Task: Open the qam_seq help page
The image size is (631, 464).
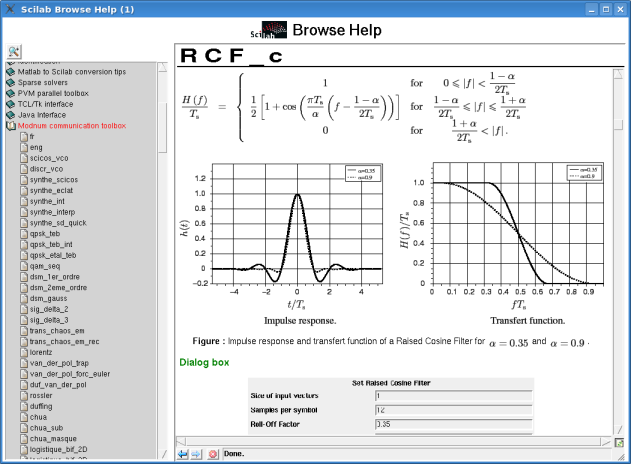Action: pyautogui.click(x=45, y=266)
